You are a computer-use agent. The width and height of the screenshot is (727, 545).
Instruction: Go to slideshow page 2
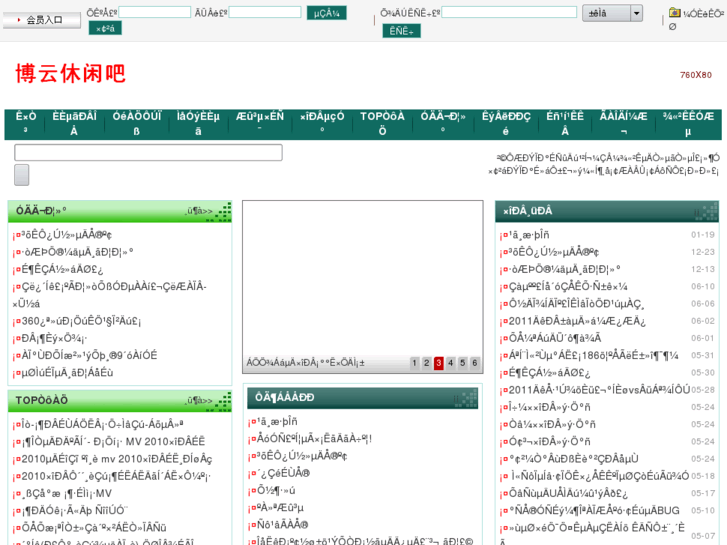click(x=427, y=363)
